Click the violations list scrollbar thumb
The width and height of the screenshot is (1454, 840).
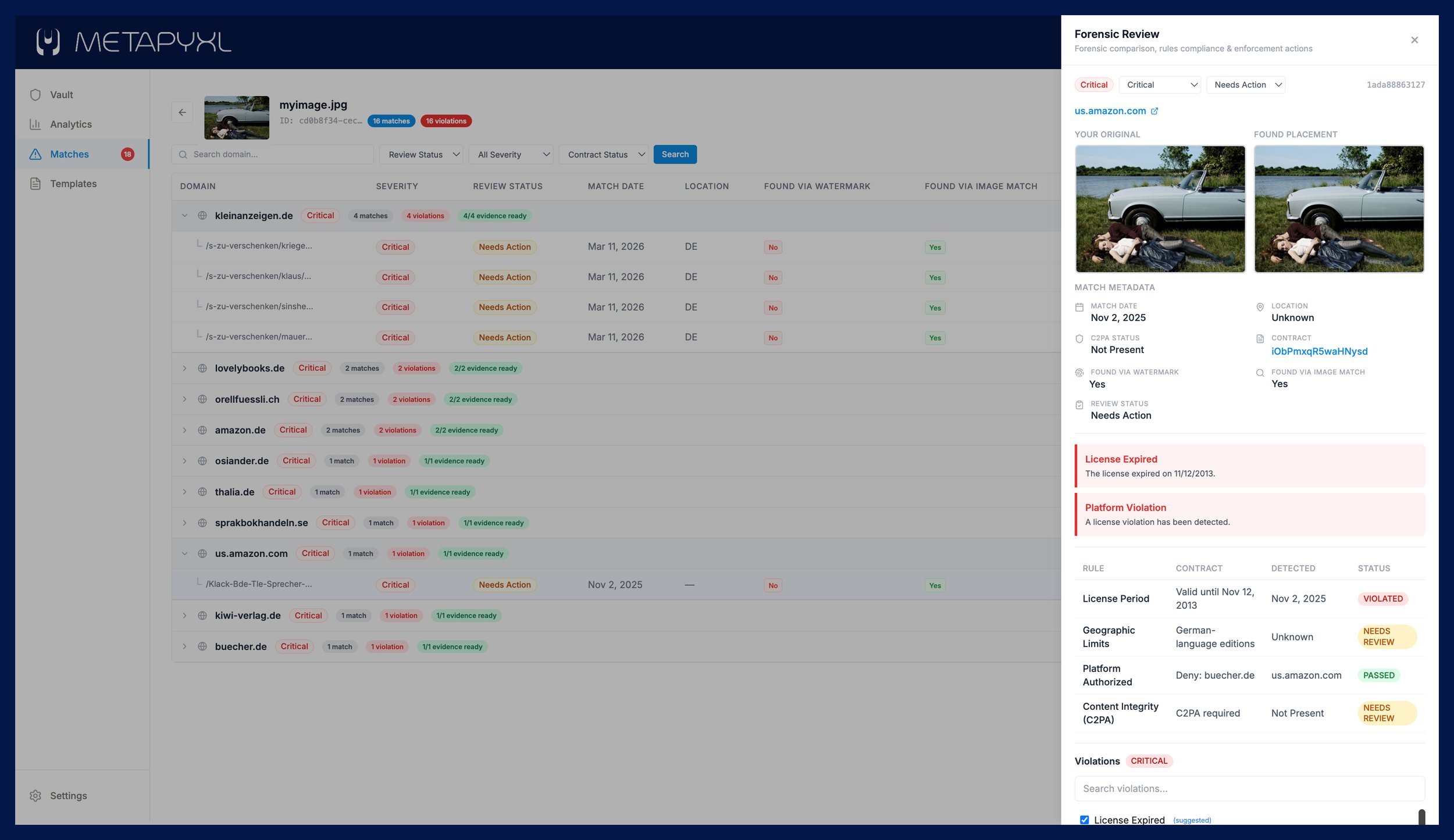[1421, 817]
